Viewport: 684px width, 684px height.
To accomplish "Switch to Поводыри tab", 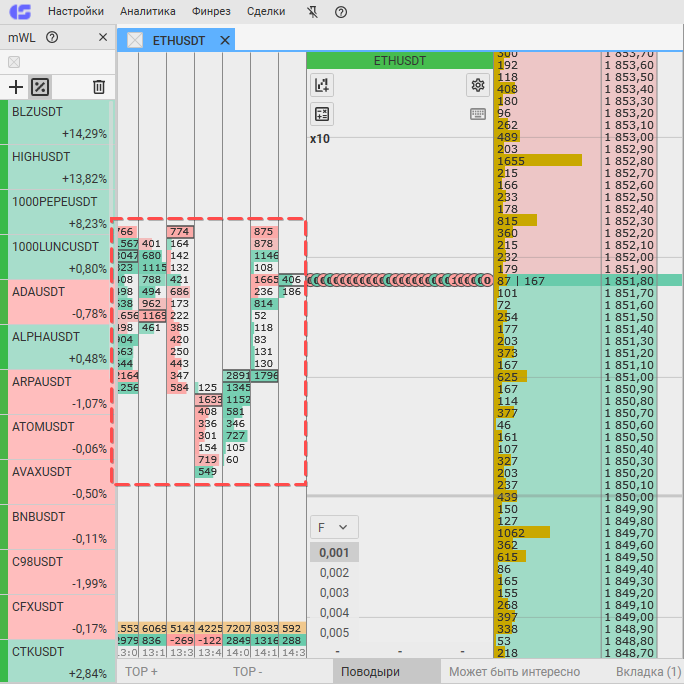I will 370,671.
